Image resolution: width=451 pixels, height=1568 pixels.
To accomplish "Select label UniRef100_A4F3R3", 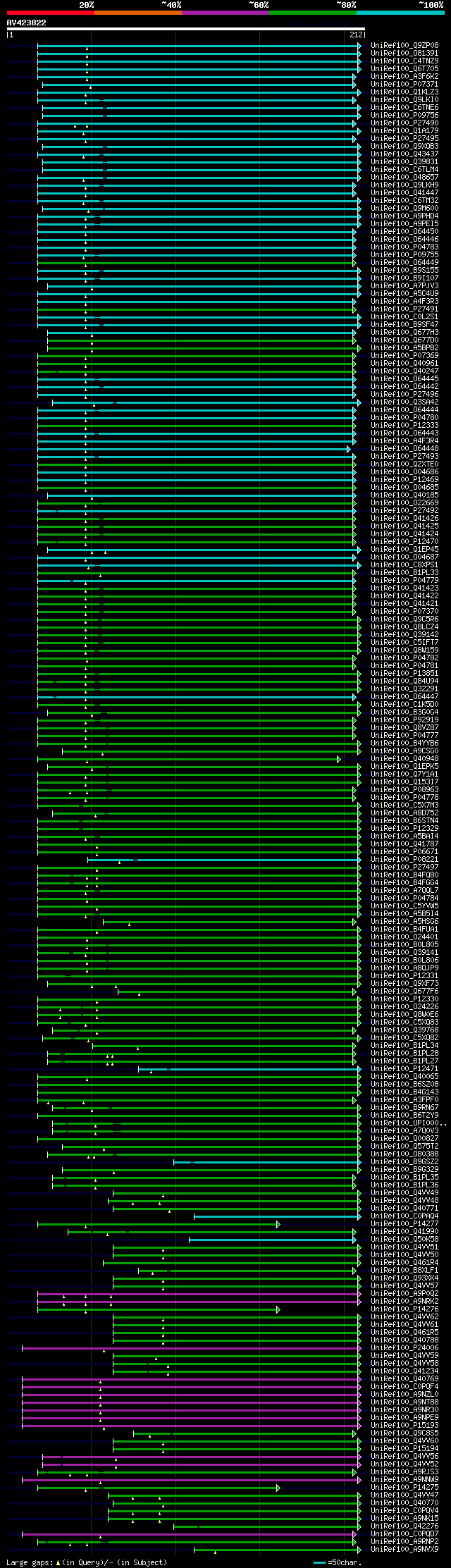I will [404, 302].
